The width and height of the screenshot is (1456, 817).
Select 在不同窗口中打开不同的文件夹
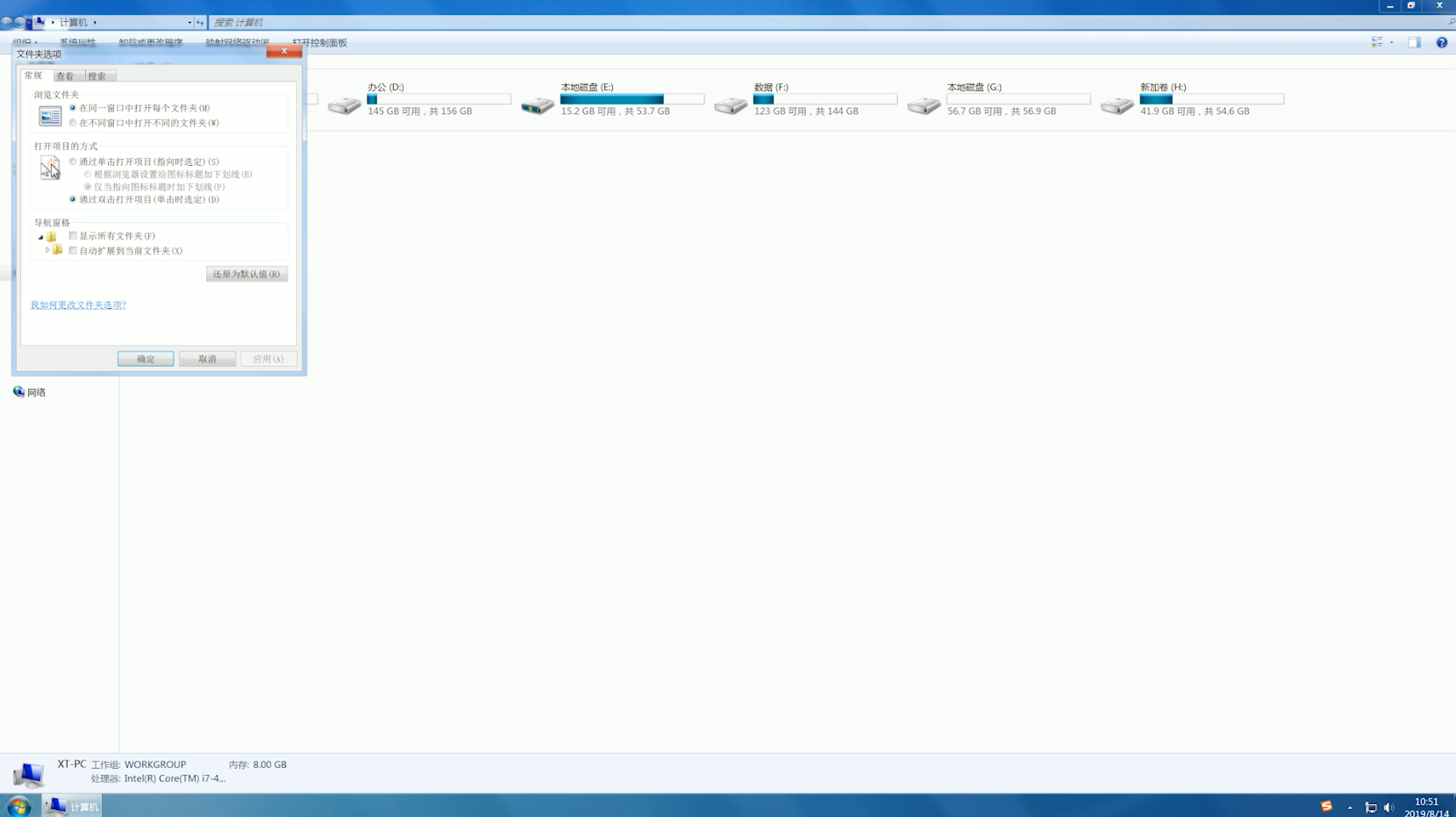pyautogui.click(x=145, y=123)
